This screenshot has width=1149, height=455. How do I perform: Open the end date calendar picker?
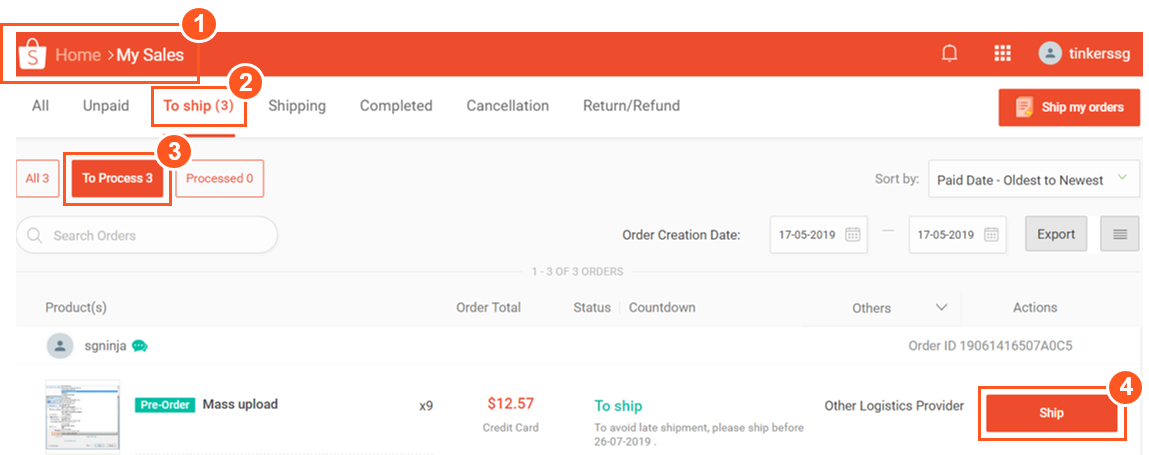tap(991, 235)
